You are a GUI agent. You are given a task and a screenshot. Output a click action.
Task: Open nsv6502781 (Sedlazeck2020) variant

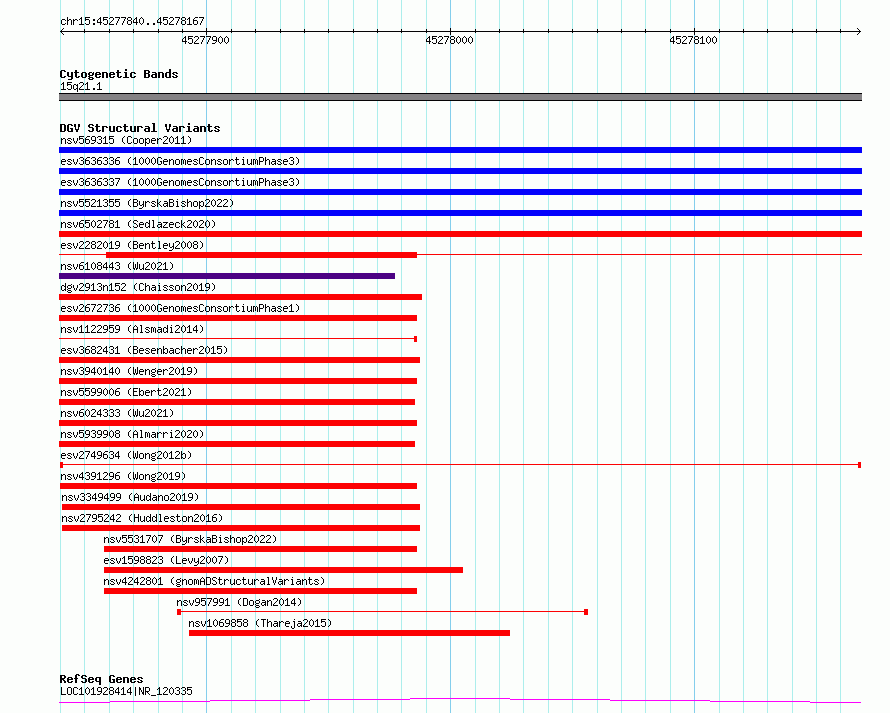tap(138, 224)
